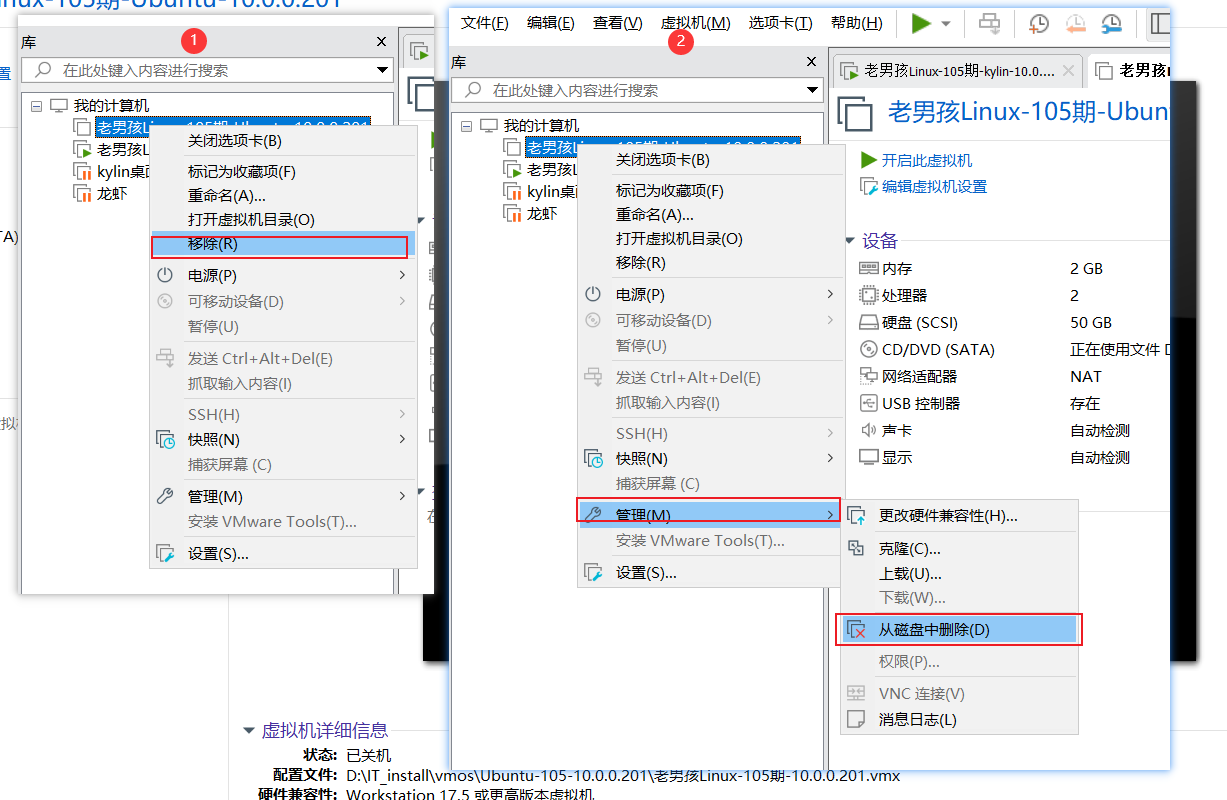The height and width of the screenshot is (800, 1227).
Task: Click 开启此虚拟机 link
Action: pos(927,160)
